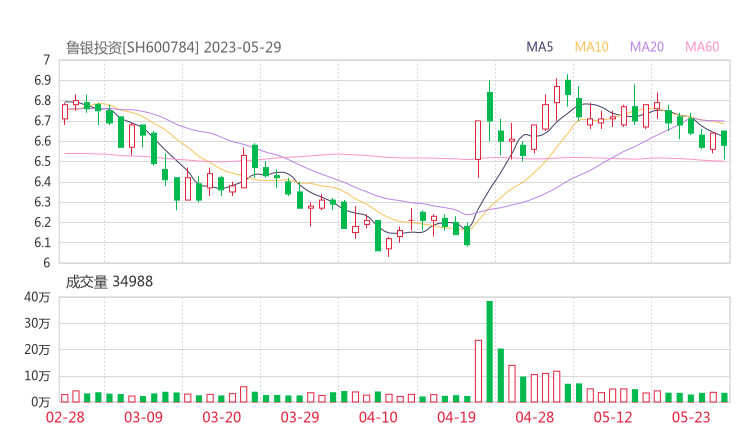
Task: Click the 04-10 date axis label
Action: (x=378, y=417)
